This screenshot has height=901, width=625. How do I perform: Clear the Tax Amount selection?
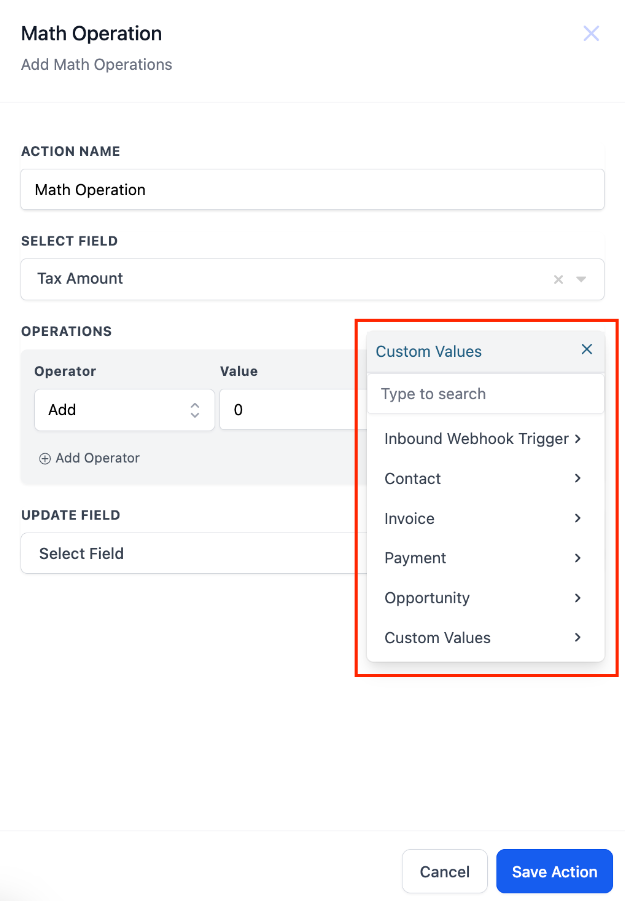pyautogui.click(x=559, y=280)
